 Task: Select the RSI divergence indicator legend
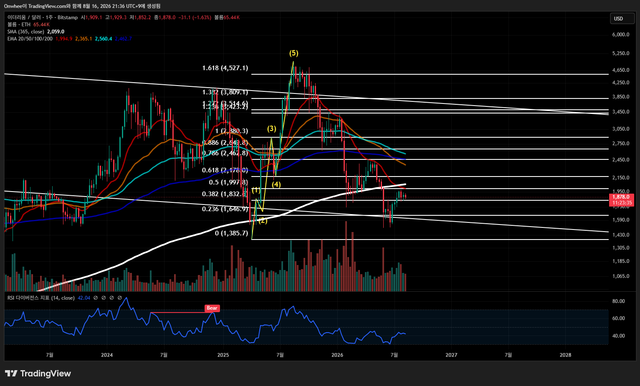(x=41, y=298)
